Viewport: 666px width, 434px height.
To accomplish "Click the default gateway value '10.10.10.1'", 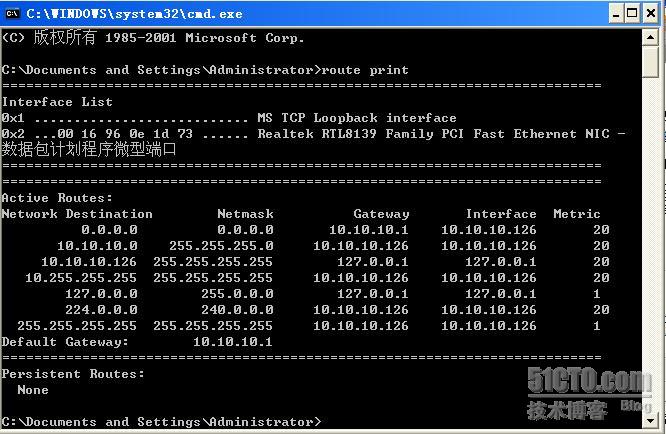I will point(233,342).
